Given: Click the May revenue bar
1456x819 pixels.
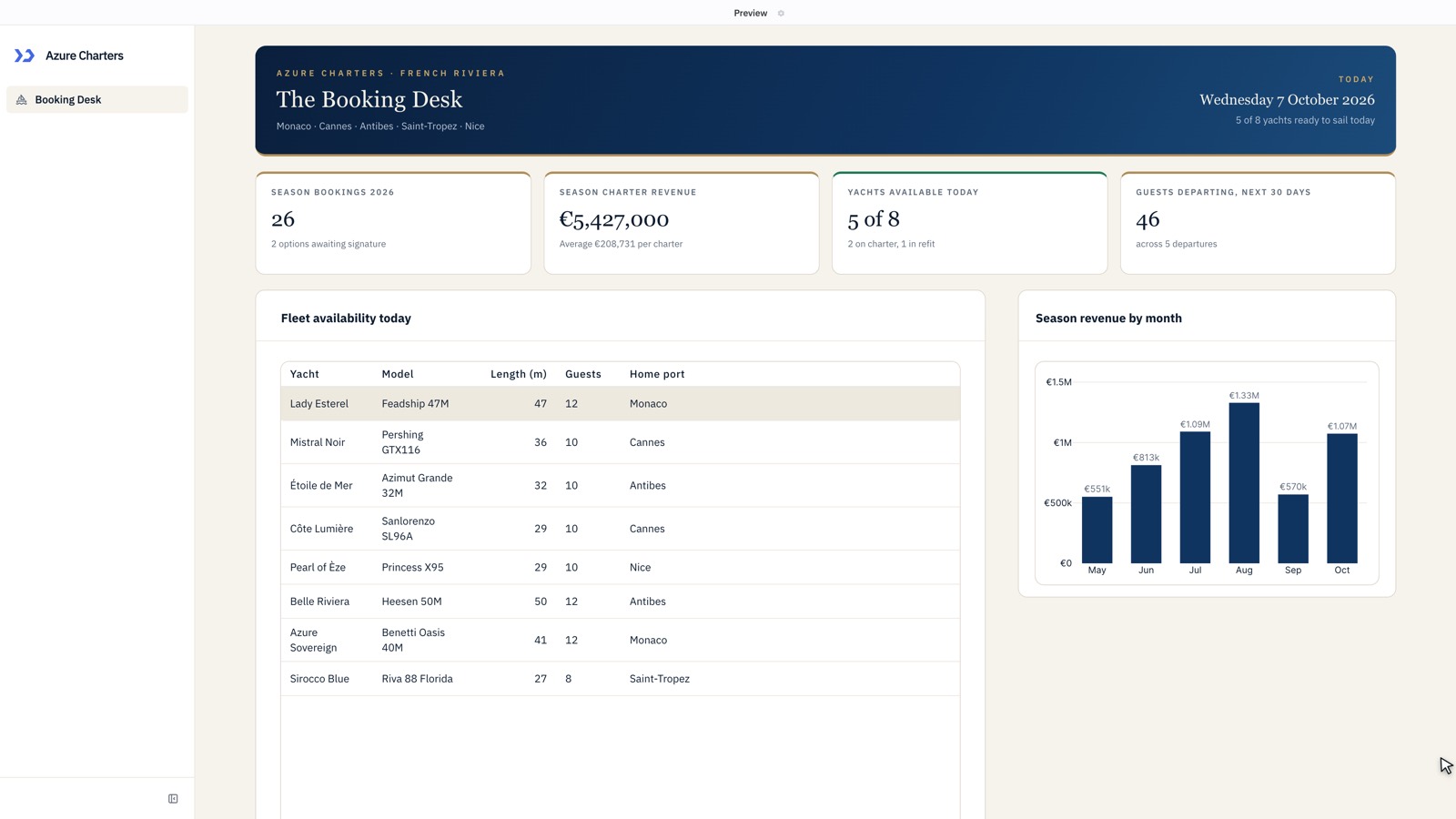Looking at the screenshot, I should 1097,530.
